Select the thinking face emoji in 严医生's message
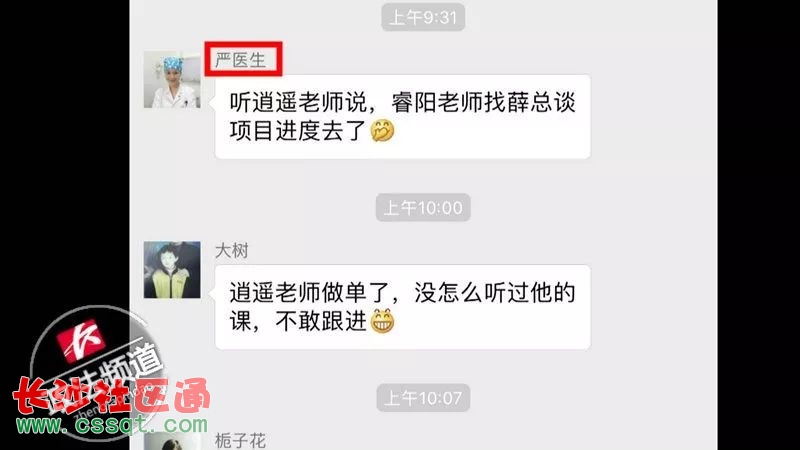This screenshot has height=450, width=800. coord(382,131)
